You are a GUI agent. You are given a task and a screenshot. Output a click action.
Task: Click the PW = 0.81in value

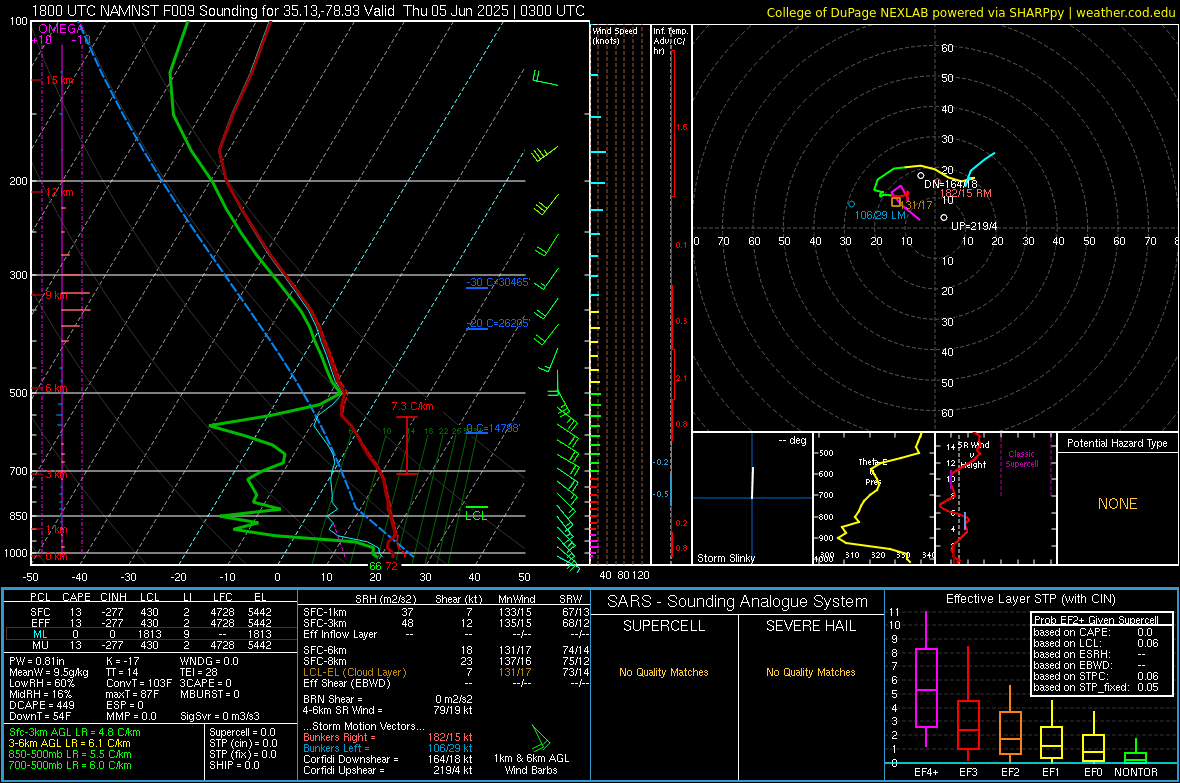[37, 661]
